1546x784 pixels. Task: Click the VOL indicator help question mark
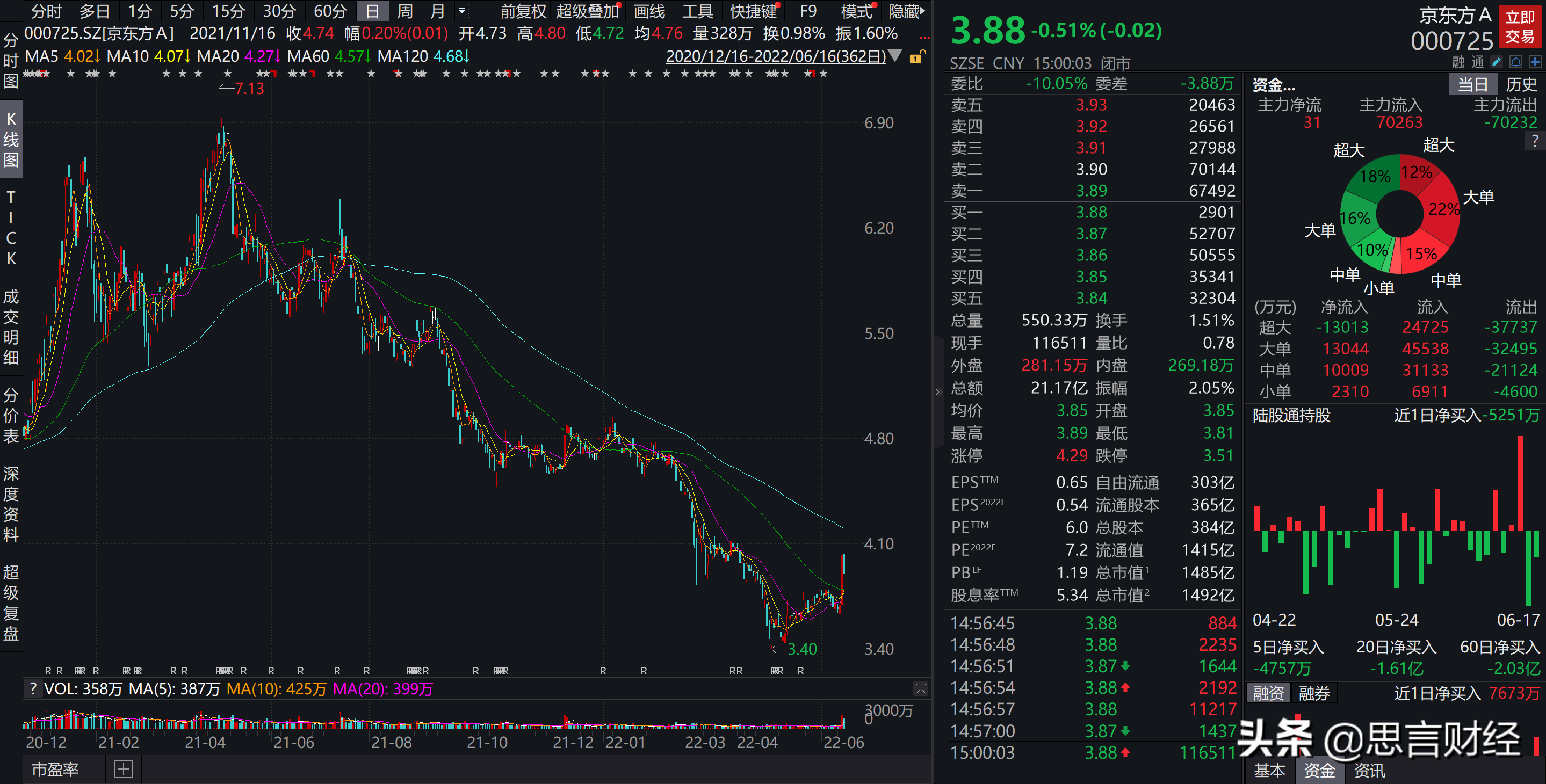coord(33,688)
